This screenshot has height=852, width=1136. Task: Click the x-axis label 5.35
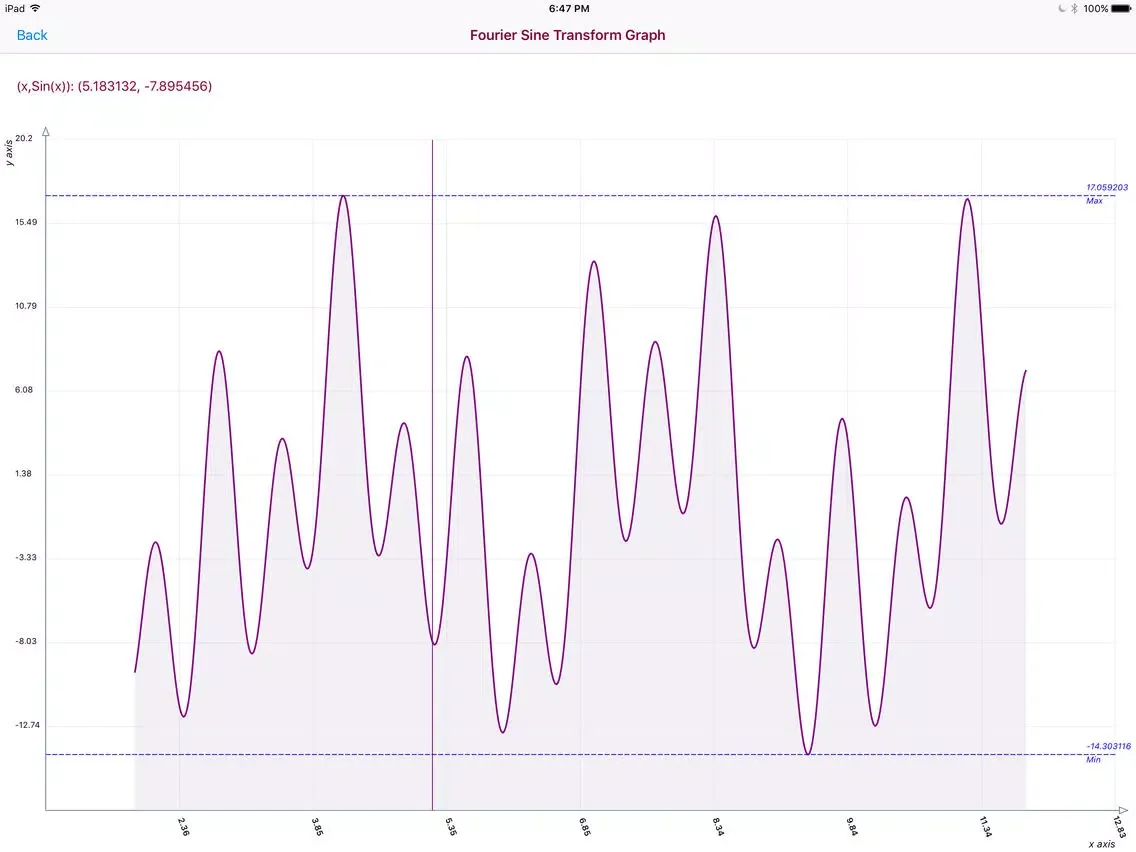451,827
